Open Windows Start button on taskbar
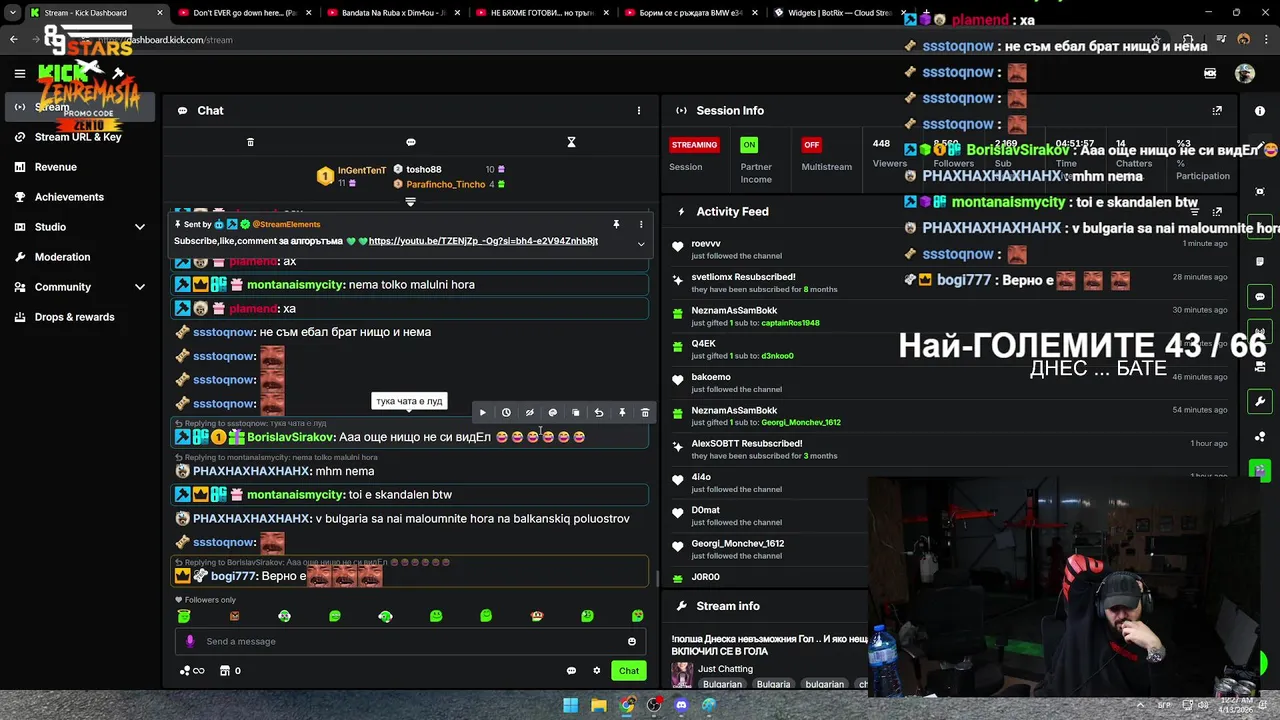 (570, 705)
